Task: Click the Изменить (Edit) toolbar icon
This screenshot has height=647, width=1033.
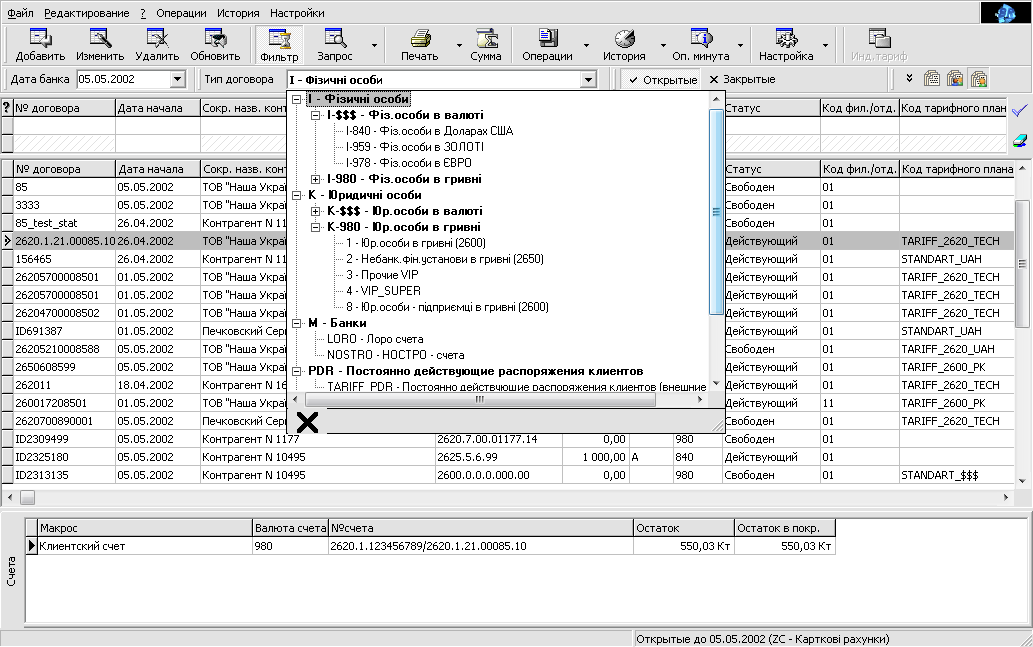Action: [100, 38]
